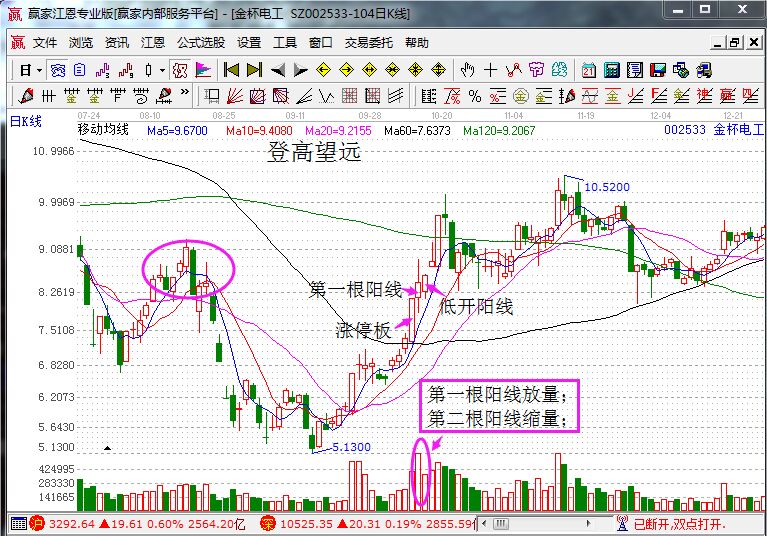Select the rectangle measure drawing tool
The image size is (767, 536).
[212, 96]
